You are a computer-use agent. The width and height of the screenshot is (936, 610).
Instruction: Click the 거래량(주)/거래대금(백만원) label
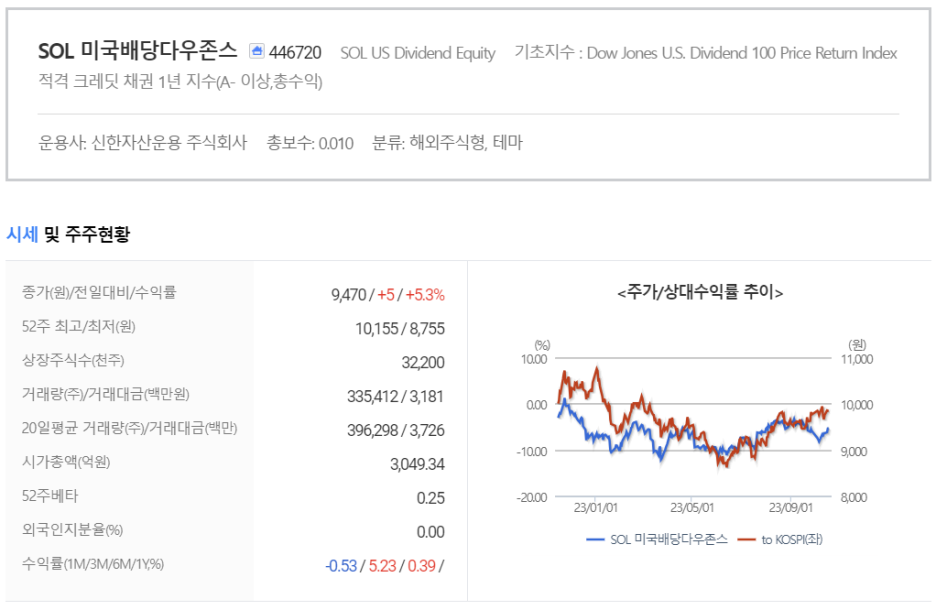click(x=106, y=394)
